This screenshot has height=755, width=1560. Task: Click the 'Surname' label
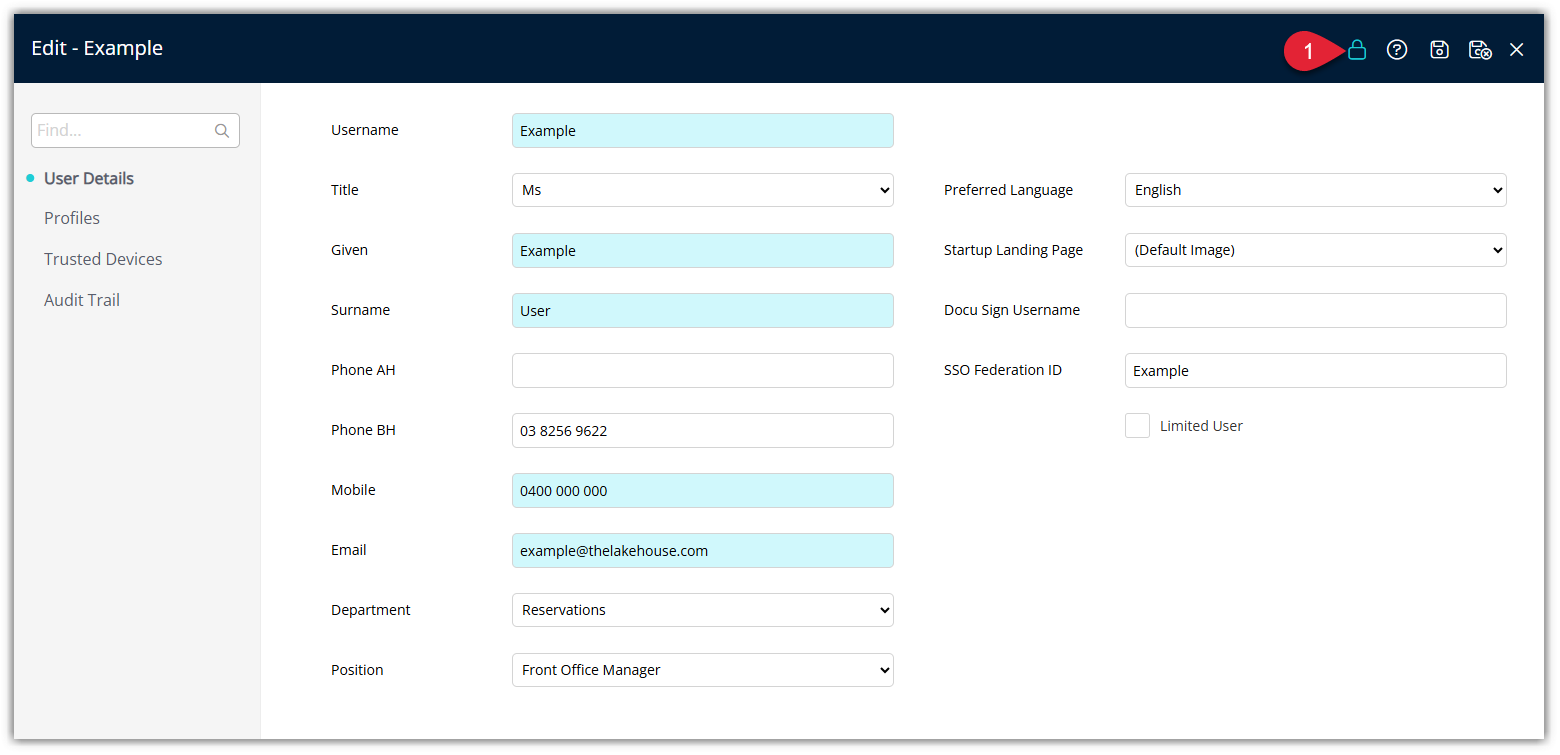[x=360, y=310]
